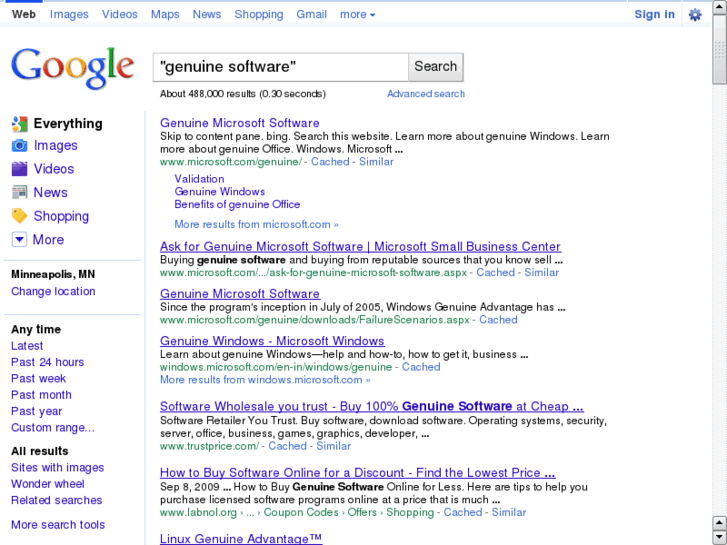Open Wonder wheel view
The image size is (727, 545).
[48, 484]
